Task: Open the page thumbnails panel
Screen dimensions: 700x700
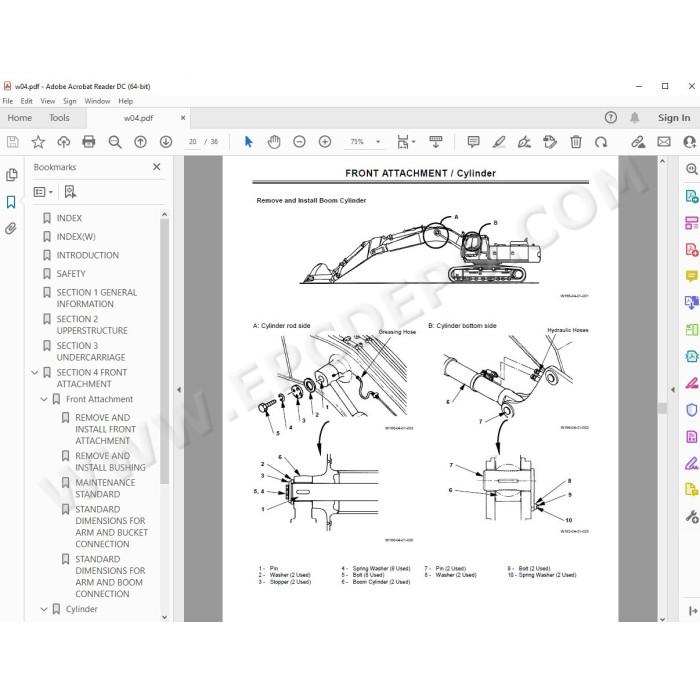Action: [x=12, y=175]
